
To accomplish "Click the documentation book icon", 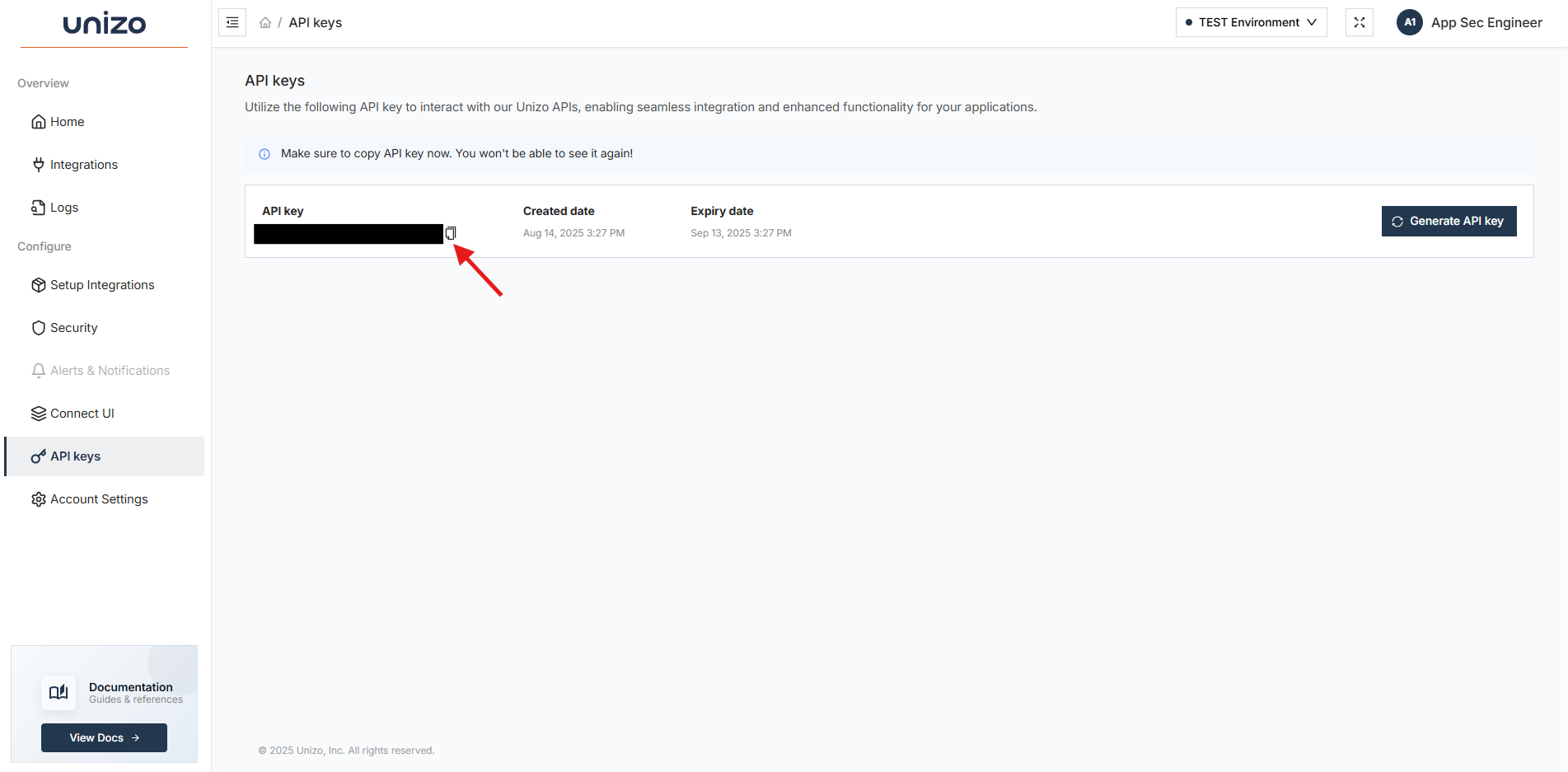I will [x=58, y=692].
